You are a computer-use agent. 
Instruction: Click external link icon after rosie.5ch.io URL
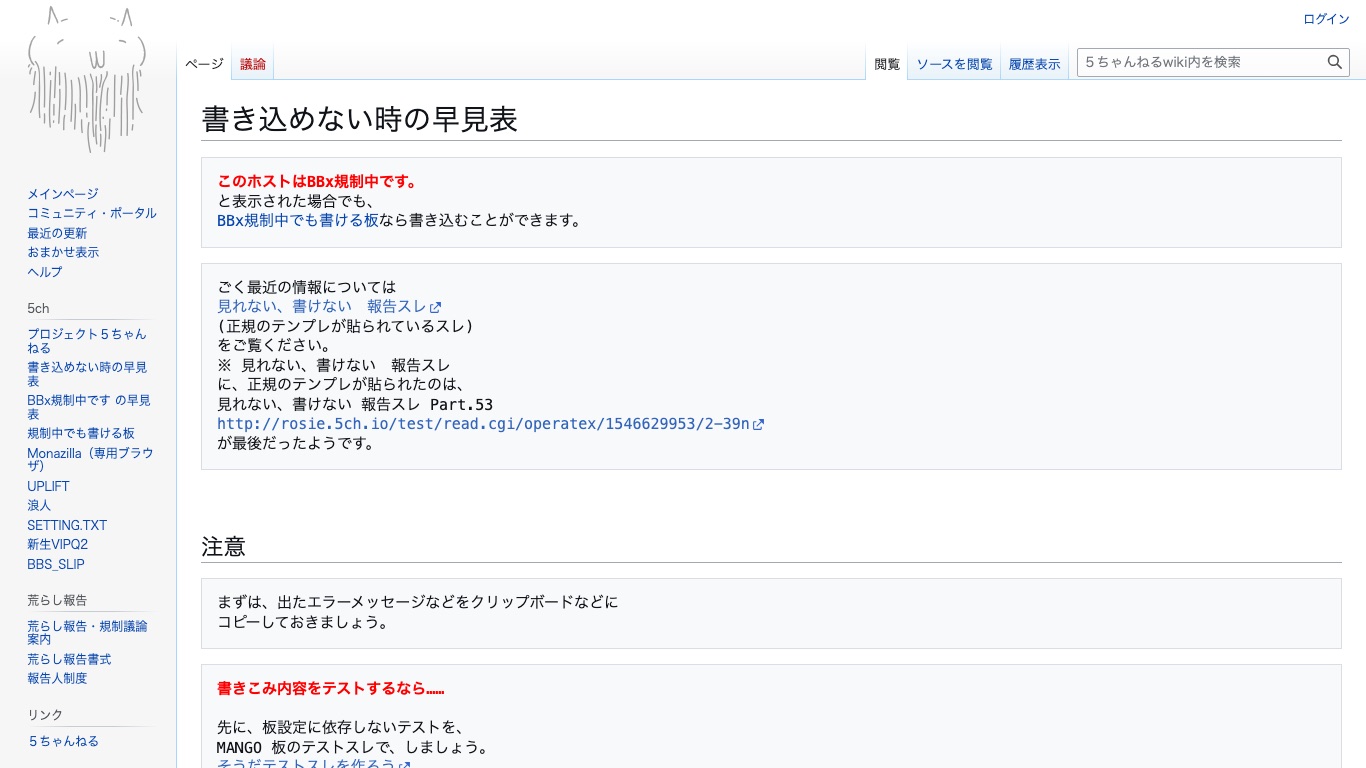(x=758, y=424)
